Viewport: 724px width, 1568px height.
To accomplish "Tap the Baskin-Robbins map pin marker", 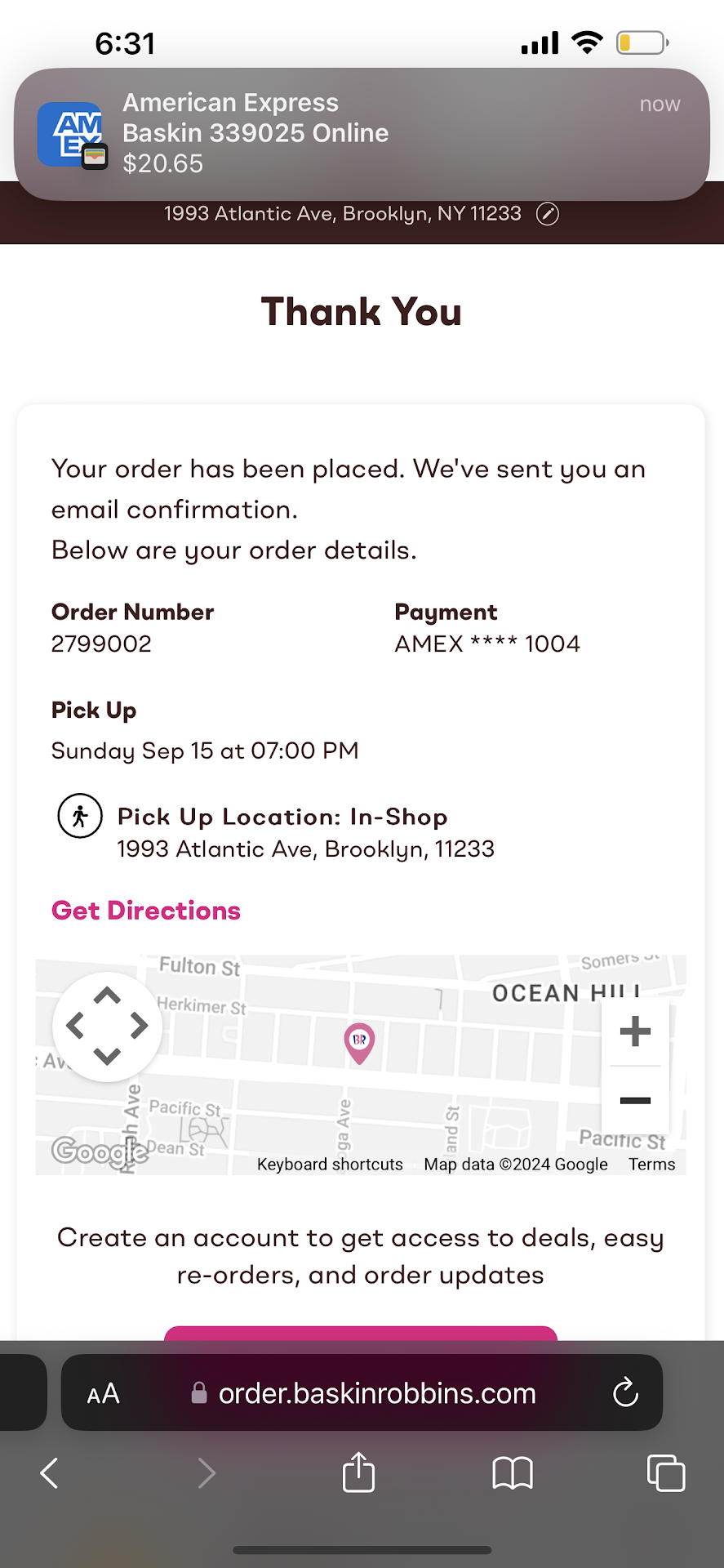I will [x=359, y=1041].
